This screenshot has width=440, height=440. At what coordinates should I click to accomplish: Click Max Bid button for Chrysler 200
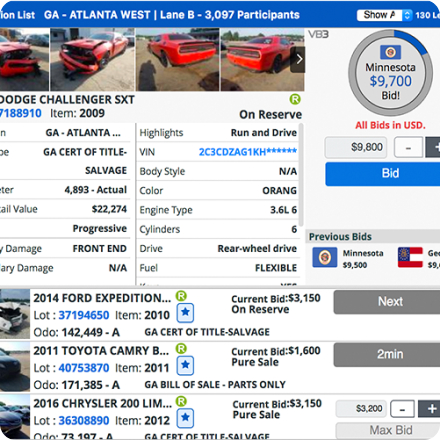point(388,431)
